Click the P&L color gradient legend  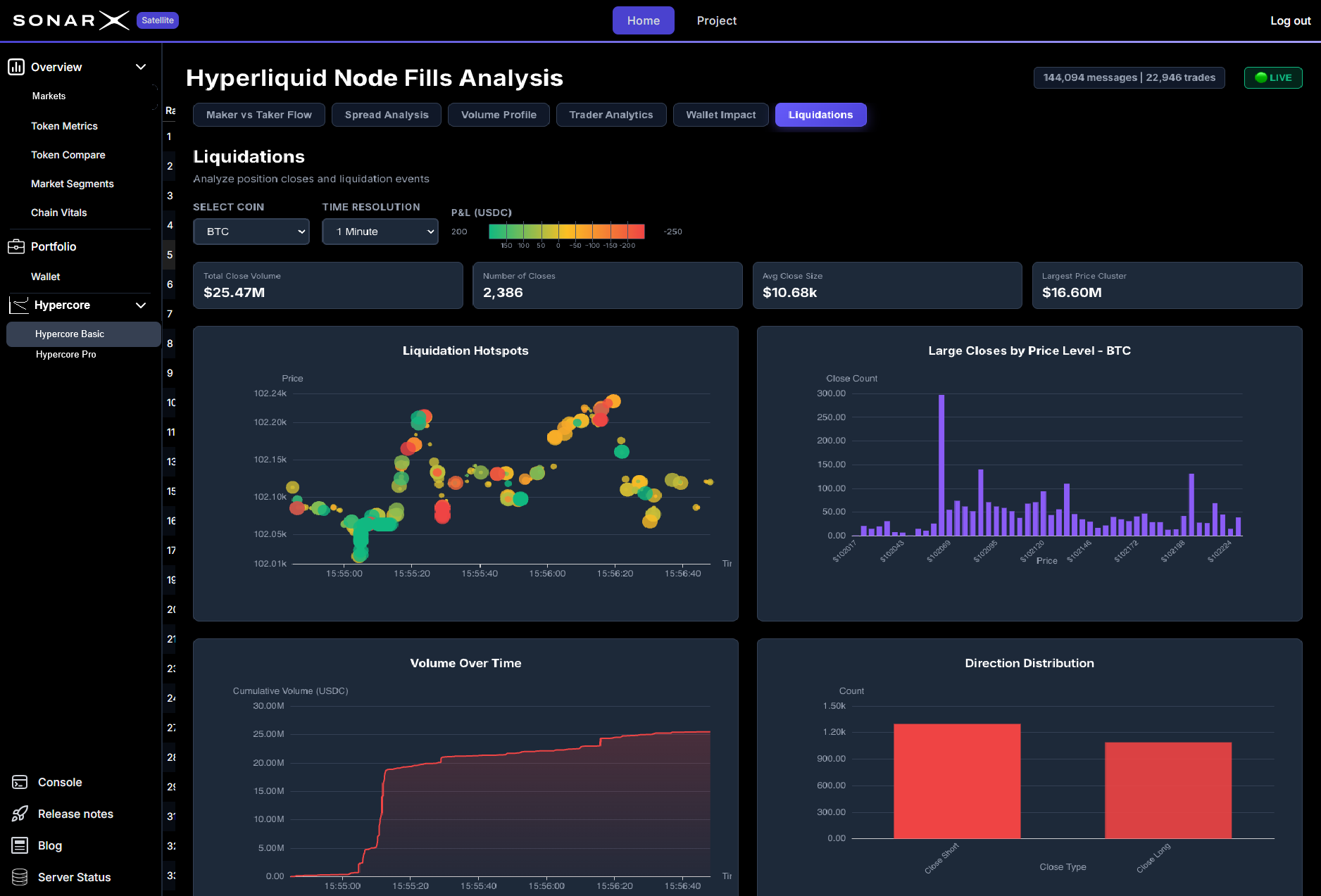(x=567, y=232)
